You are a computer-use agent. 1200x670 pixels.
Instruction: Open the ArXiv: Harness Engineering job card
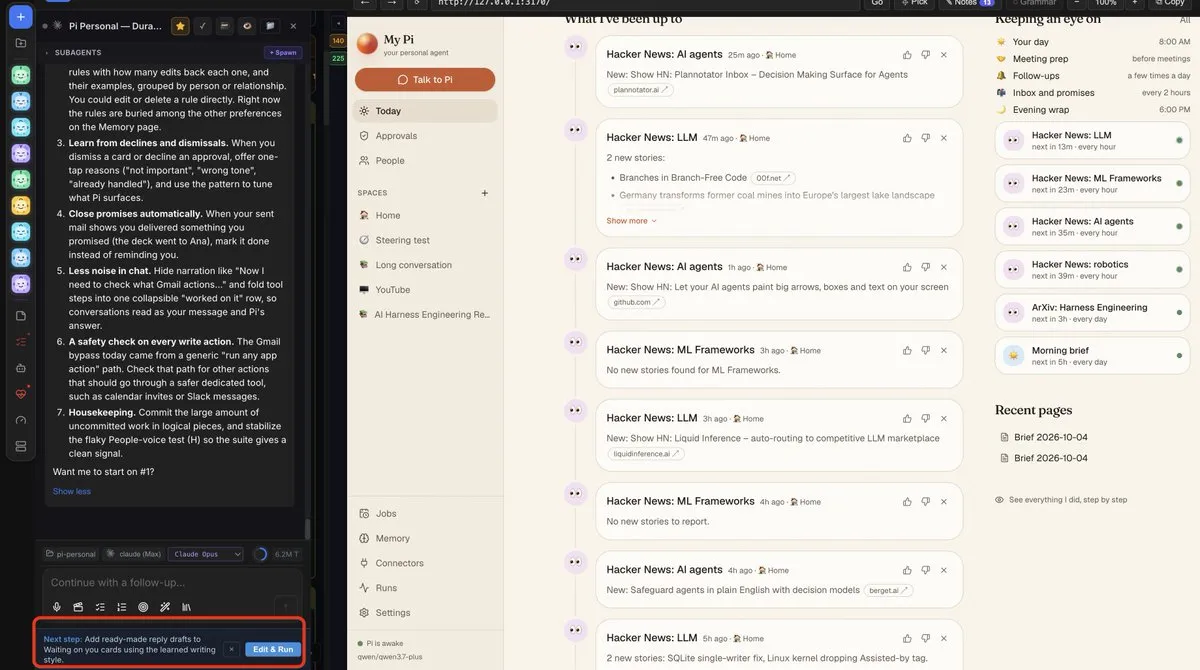pyautogui.click(x=1093, y=312)
